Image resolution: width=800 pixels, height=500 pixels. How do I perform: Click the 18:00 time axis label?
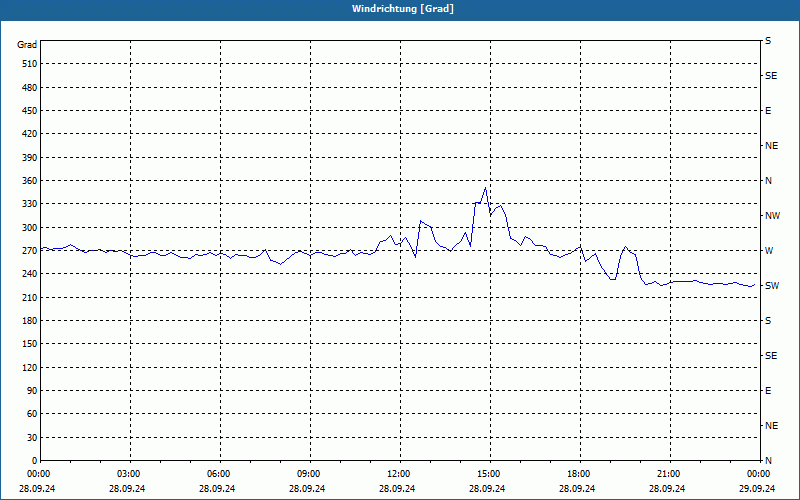pyautogui.click(x=579, y=474)
